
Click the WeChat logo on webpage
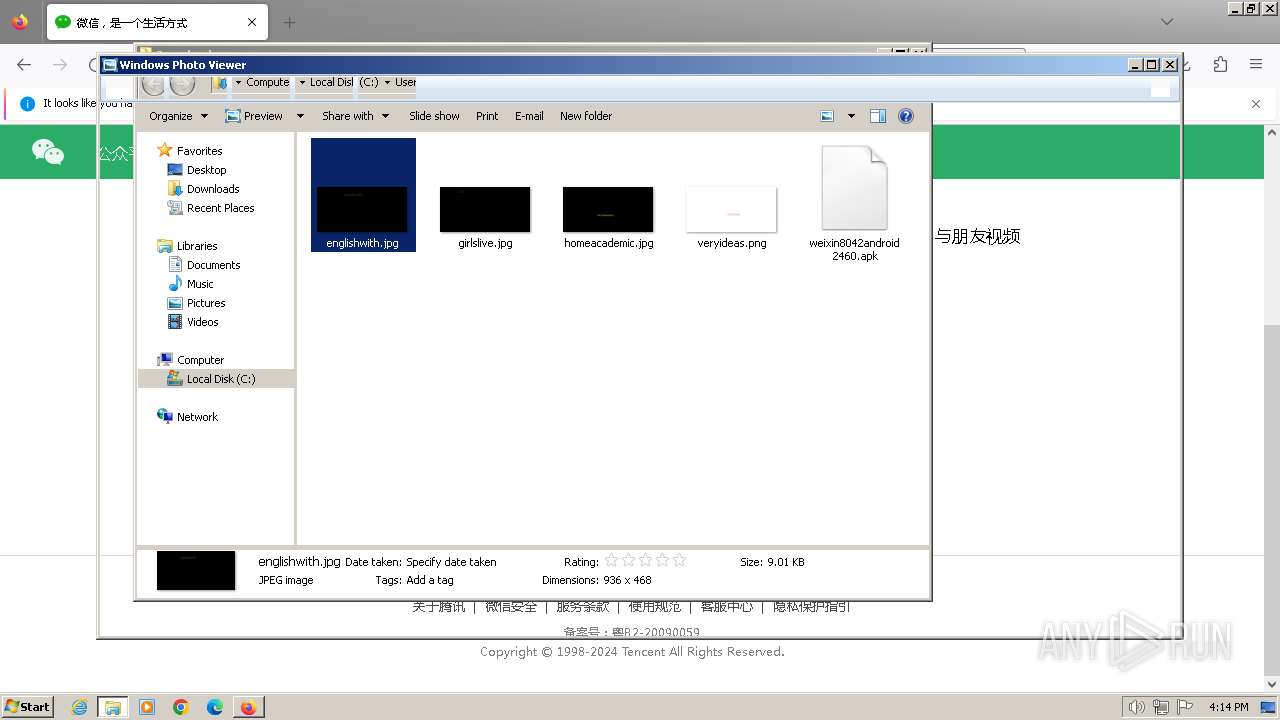48,152
